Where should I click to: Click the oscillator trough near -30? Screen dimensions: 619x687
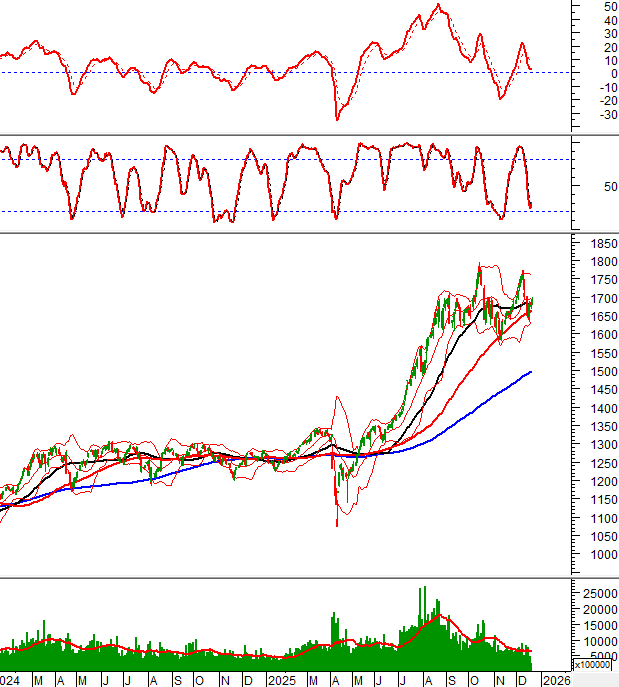click(x=336, y=118)
